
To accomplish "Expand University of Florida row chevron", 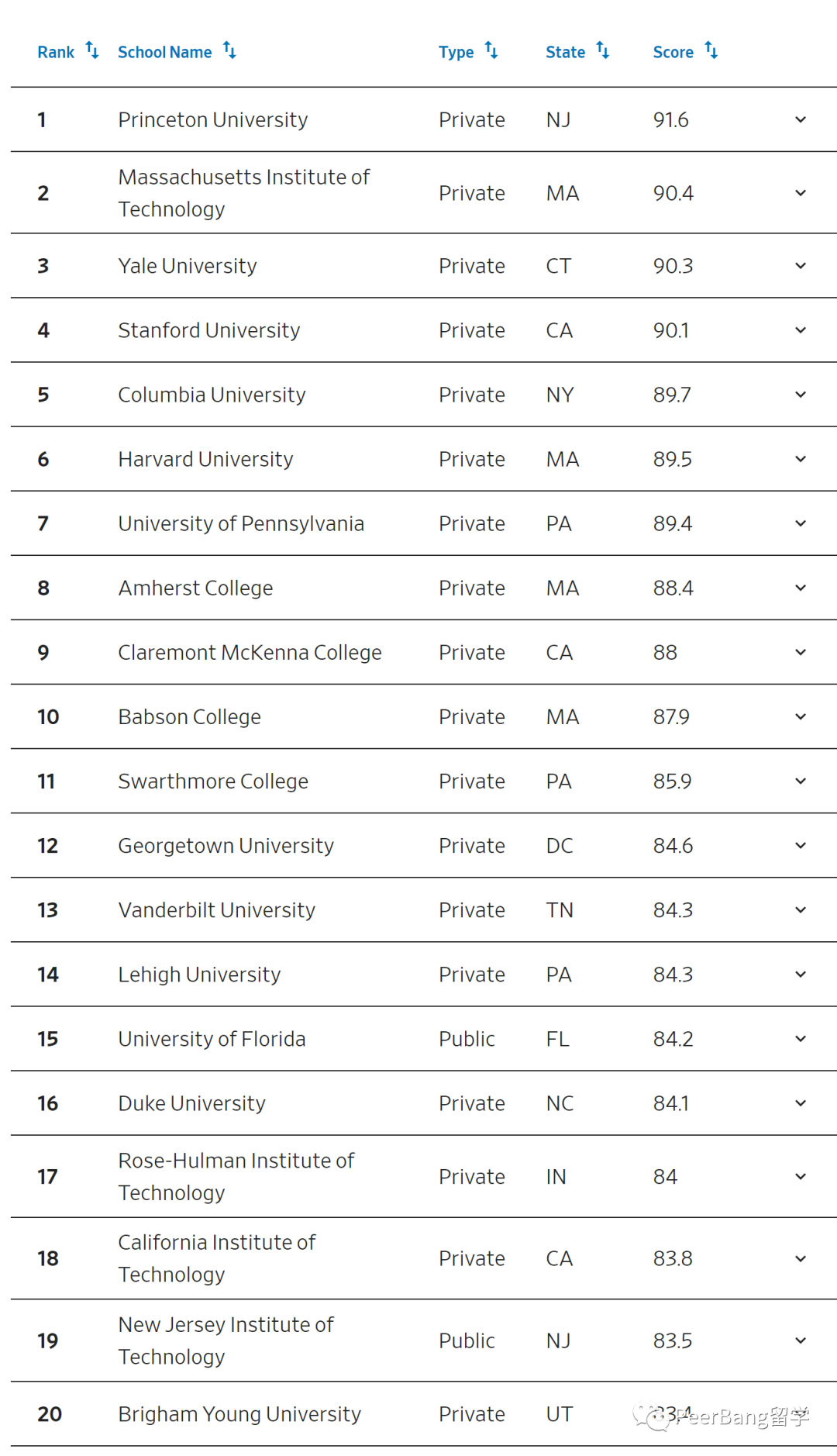I will (801, 1038).
